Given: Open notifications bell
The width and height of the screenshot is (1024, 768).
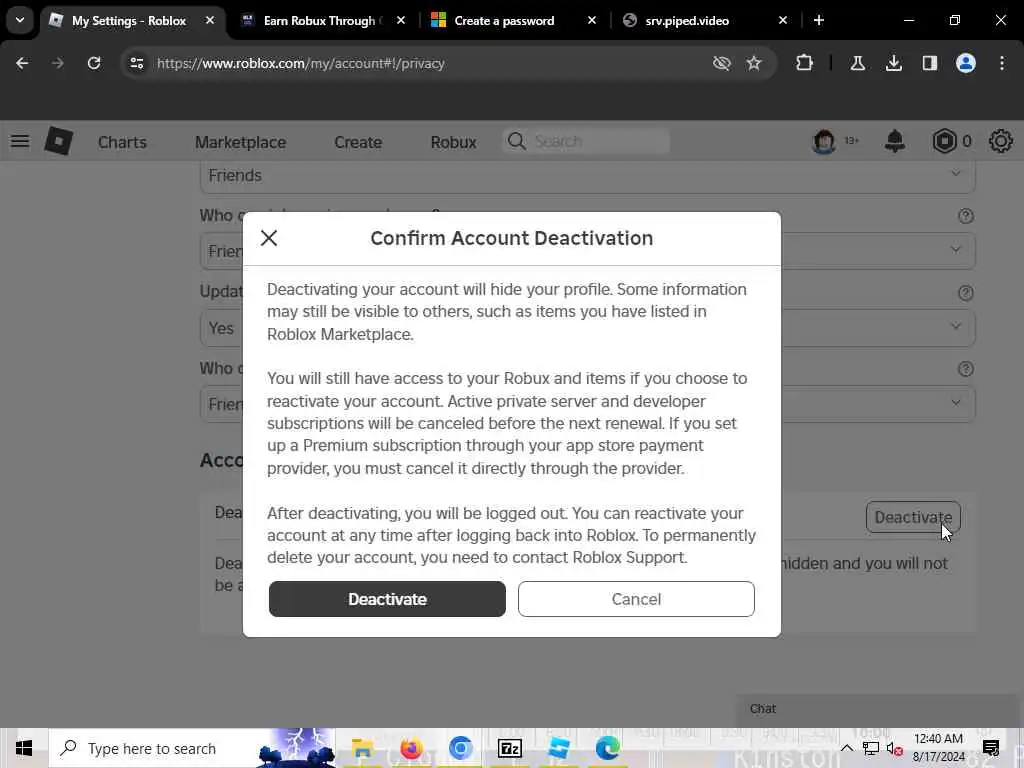Looking at the screenshot, I should point(895,141).
